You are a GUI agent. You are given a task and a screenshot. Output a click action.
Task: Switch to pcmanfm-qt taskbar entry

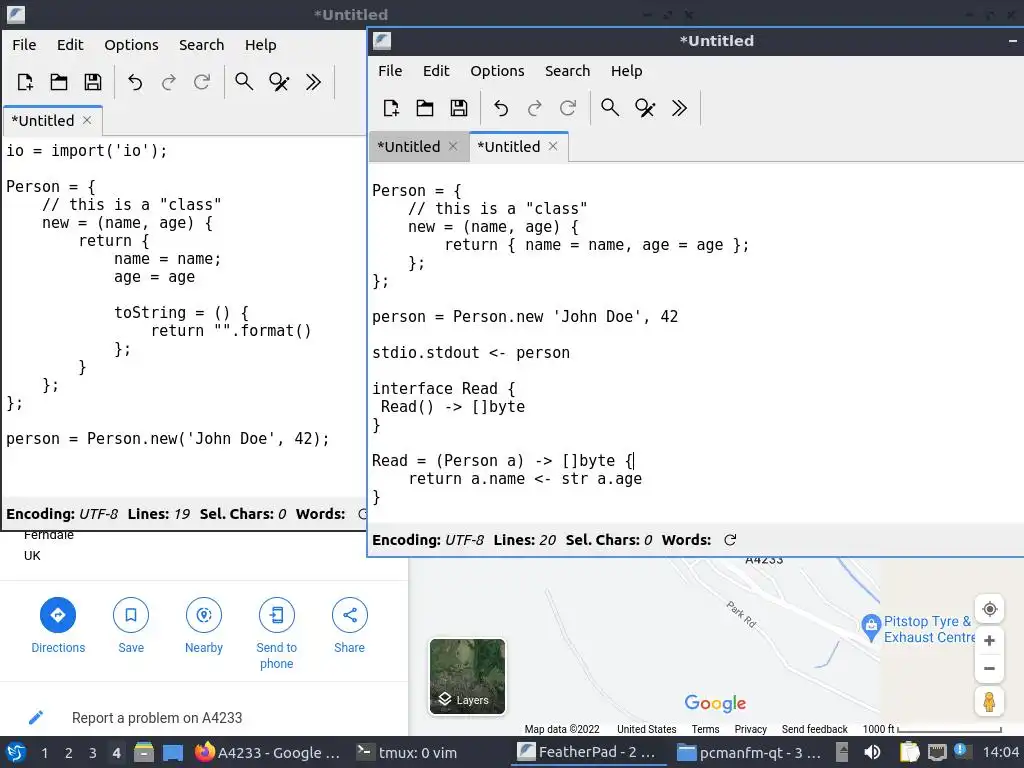[x=748, y=752]
